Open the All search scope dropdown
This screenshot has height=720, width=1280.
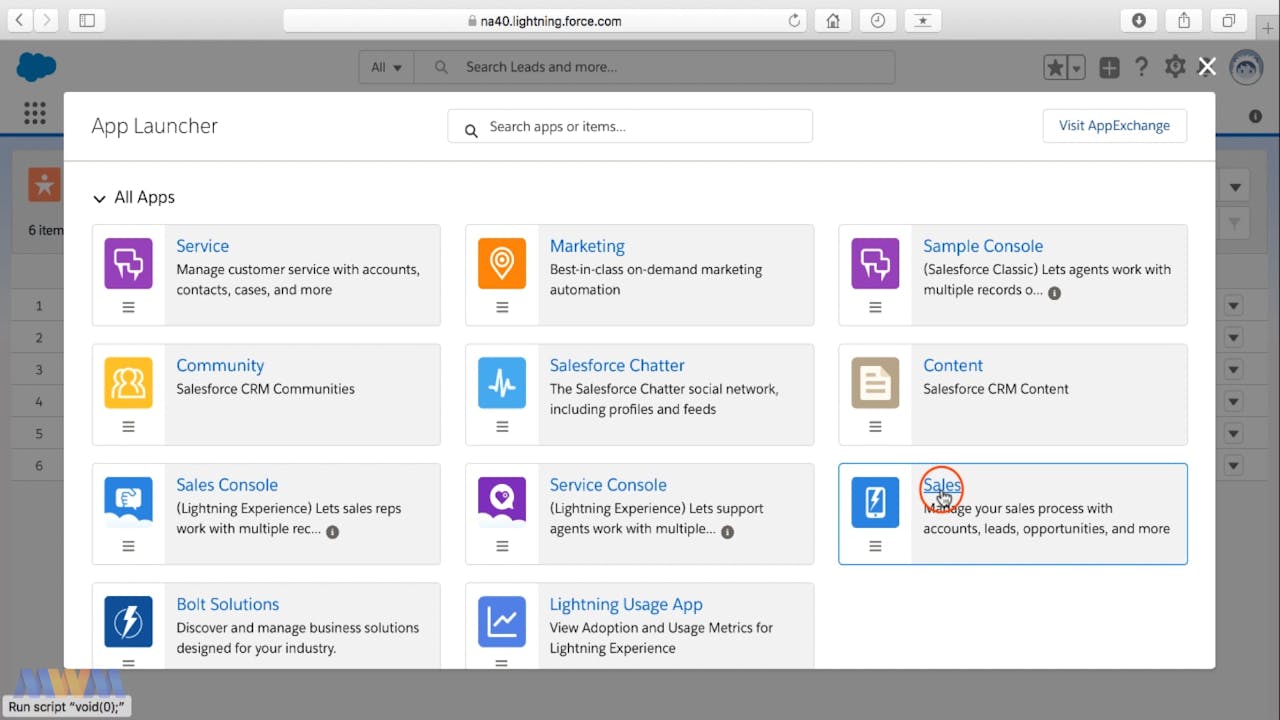click(386, 67)
